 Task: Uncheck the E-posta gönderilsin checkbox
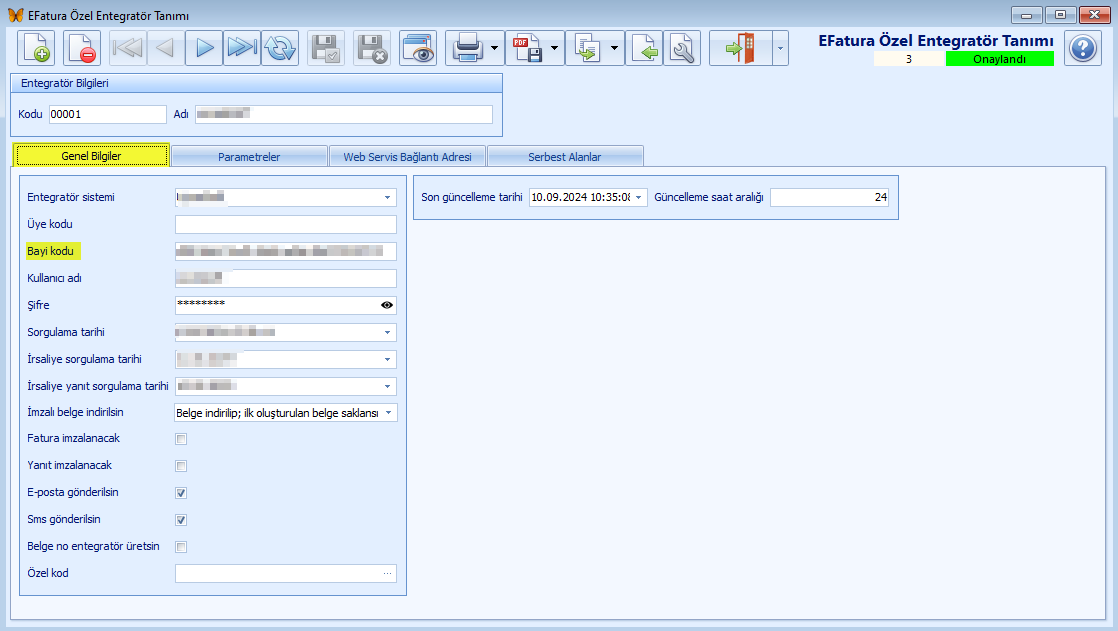point(181,493)
